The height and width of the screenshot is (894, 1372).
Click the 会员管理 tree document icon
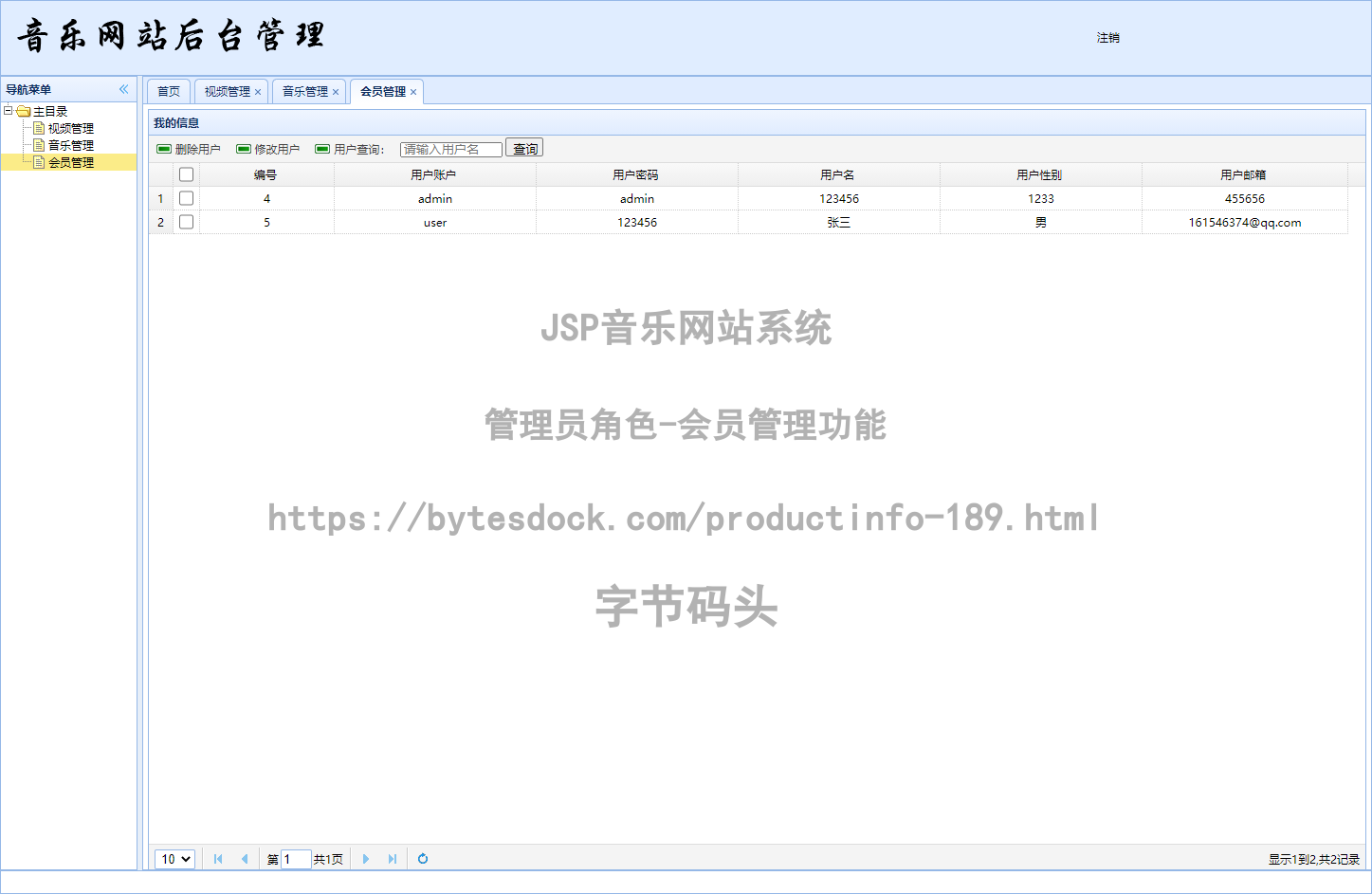click(x=39, y=162)
